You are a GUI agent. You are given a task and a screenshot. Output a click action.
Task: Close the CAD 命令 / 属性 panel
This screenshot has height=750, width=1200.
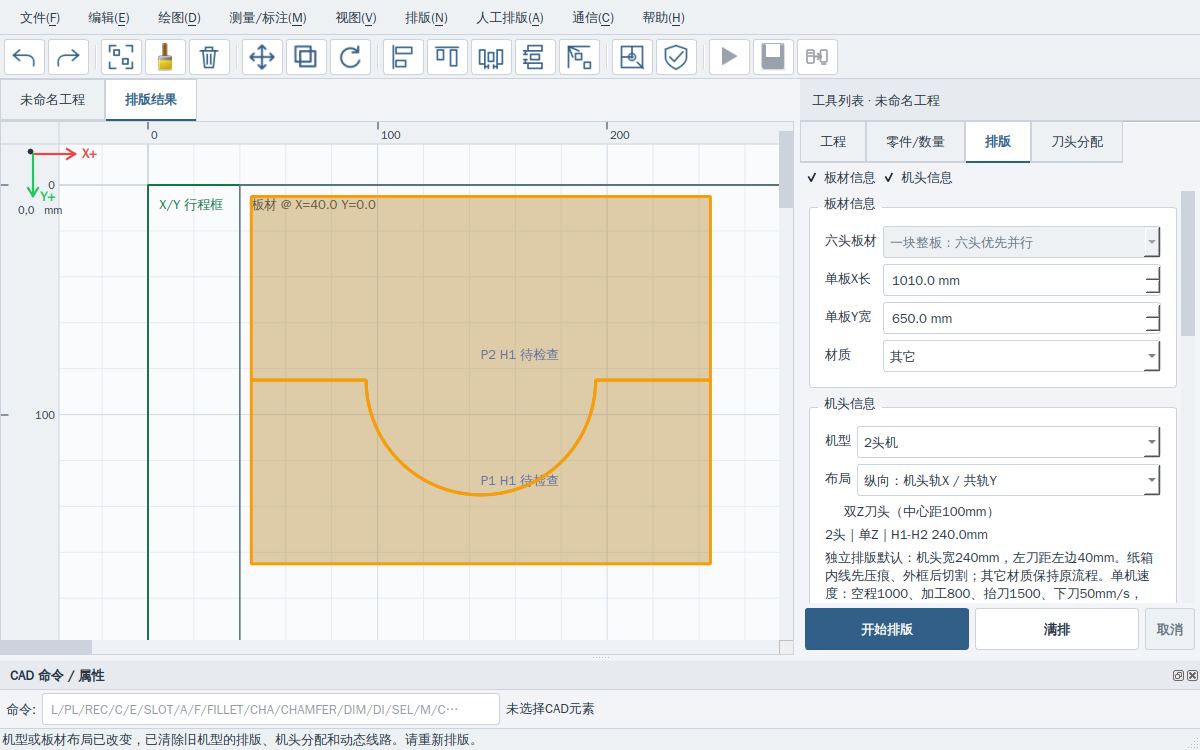[1192, 676]
